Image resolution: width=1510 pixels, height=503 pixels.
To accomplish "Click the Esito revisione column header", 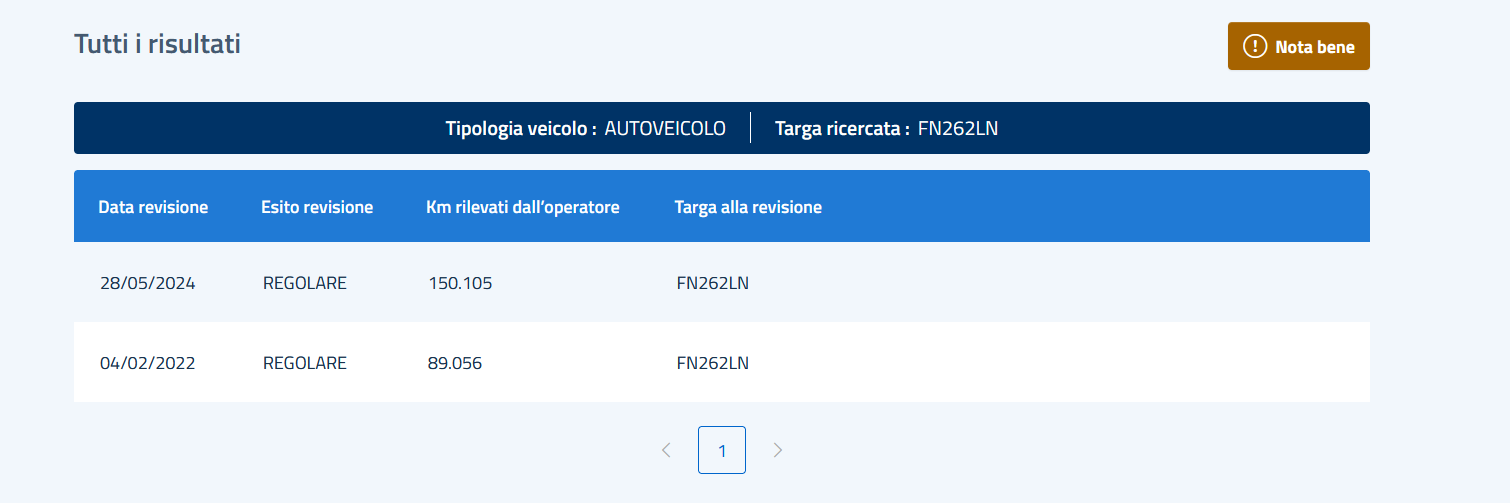I will [317, 207].
